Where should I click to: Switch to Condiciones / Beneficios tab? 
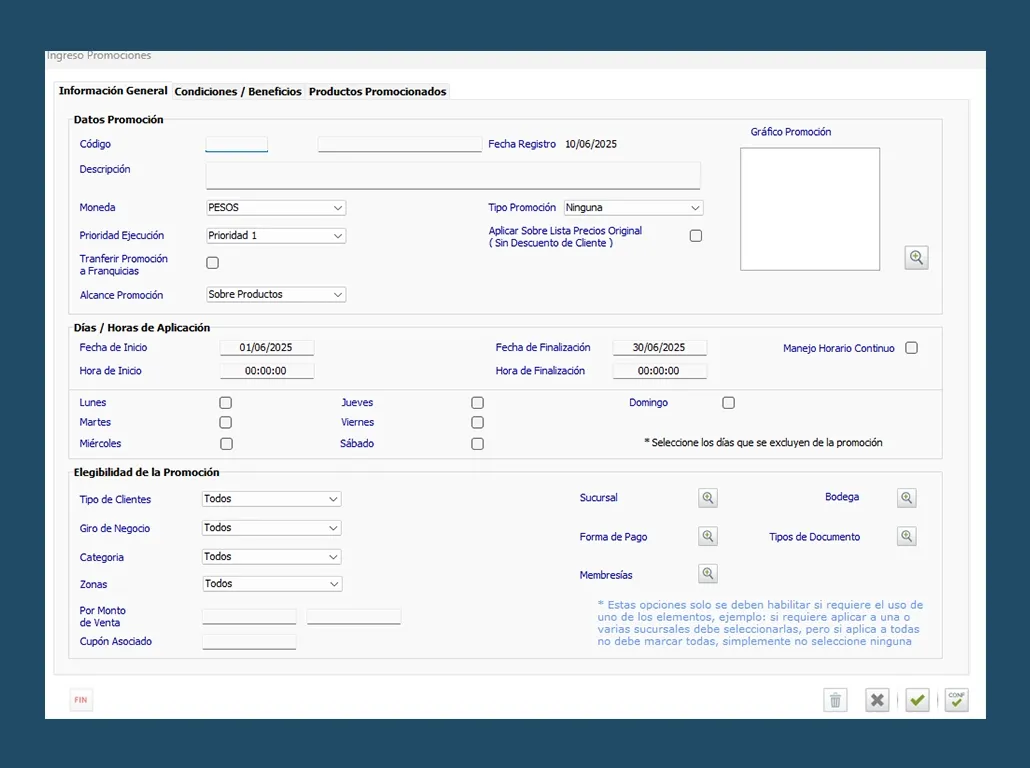[x=238, y=92]
